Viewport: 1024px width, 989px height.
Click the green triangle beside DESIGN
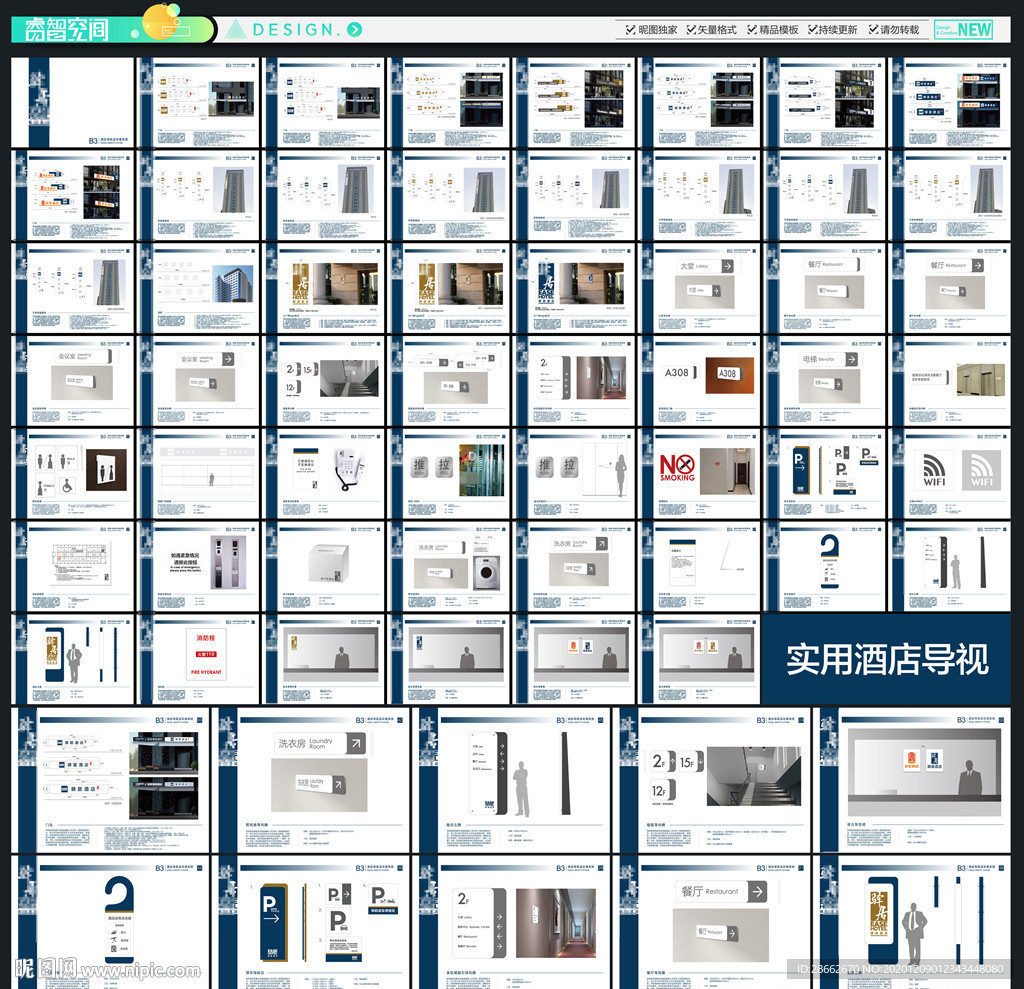coord(235,29)
